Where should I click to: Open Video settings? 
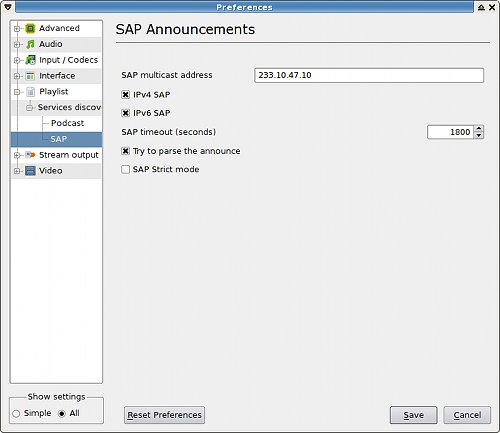pos(50,171)
